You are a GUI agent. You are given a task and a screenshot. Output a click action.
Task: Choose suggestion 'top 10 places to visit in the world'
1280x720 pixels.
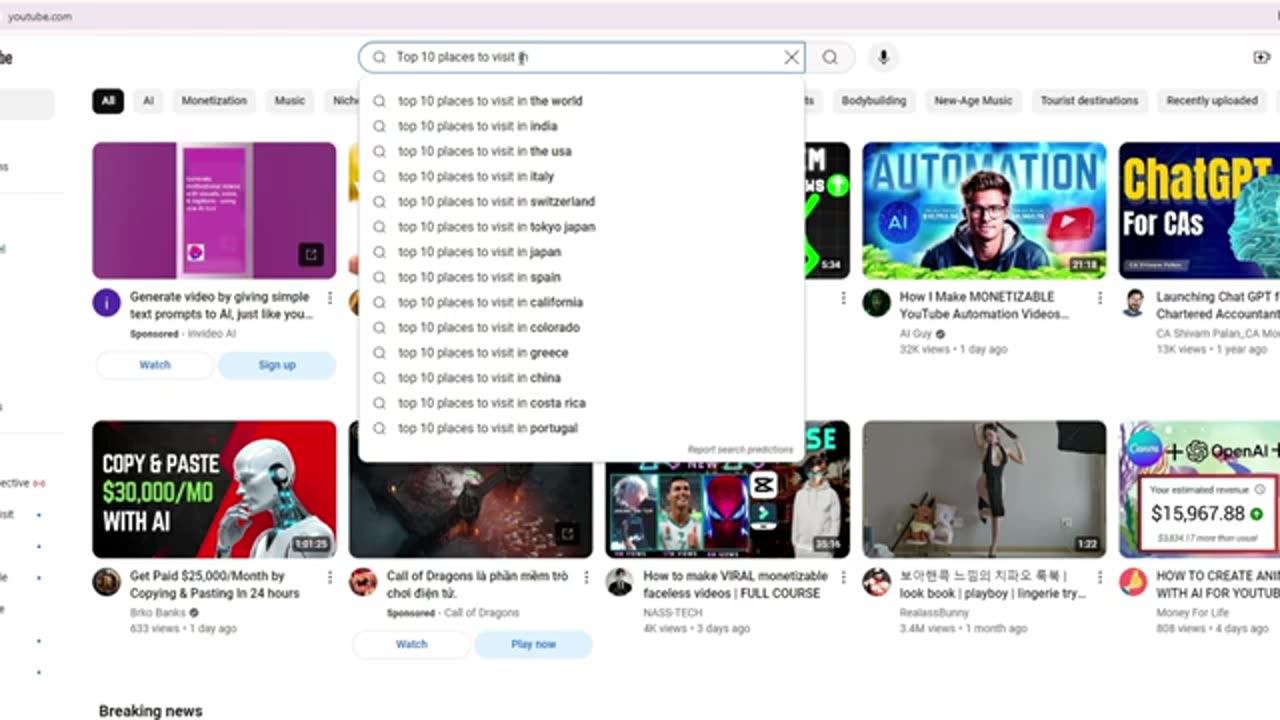[x=582, y=101]
